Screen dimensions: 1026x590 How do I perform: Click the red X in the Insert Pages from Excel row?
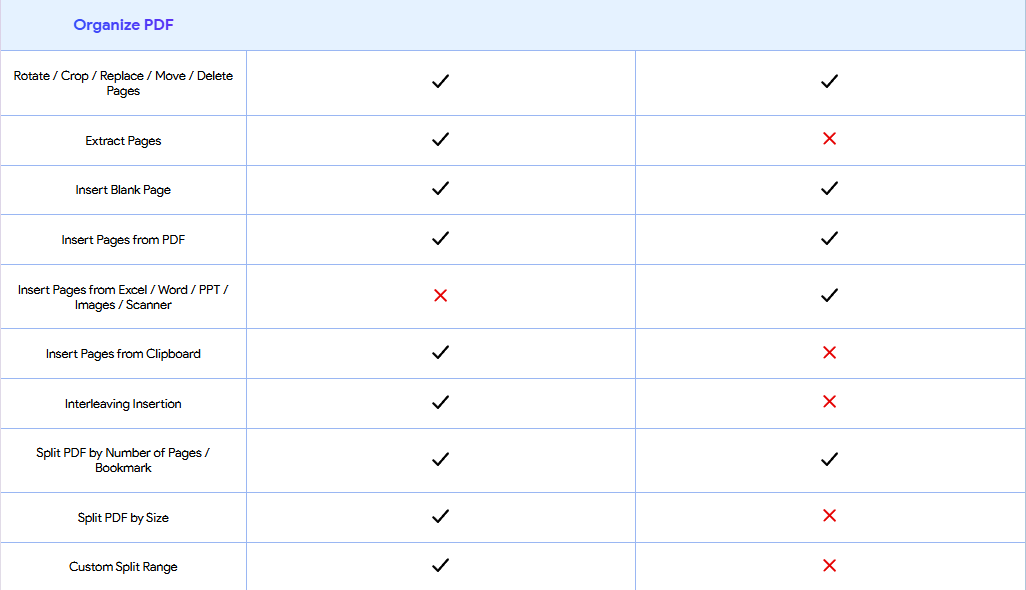[440, 296]
